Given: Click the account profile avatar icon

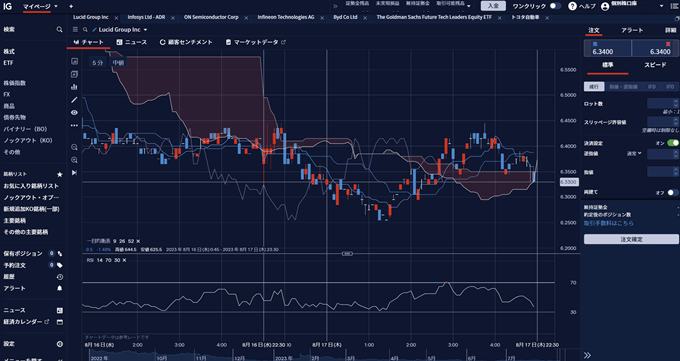Looking at the screenshot, I should pyautogui.click(x=605, y=7).
